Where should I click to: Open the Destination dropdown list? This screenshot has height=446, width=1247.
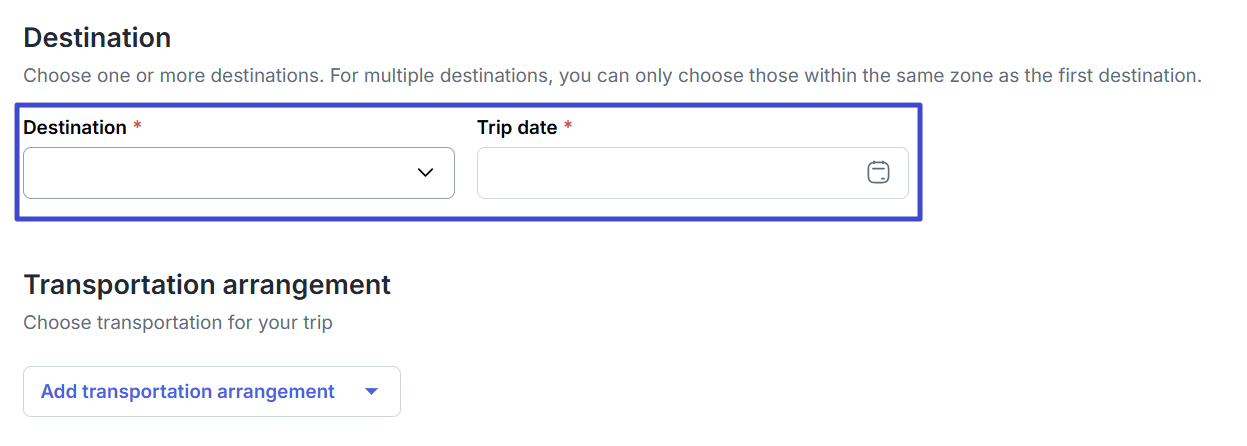click(x=239, y=173)
